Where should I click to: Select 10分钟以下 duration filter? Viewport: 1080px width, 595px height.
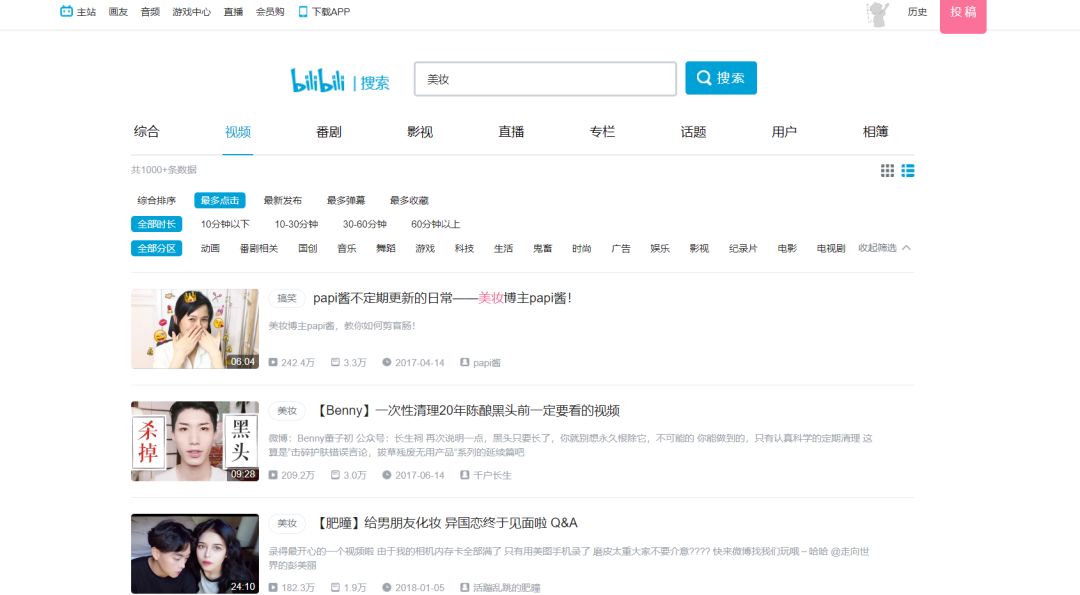225,224
